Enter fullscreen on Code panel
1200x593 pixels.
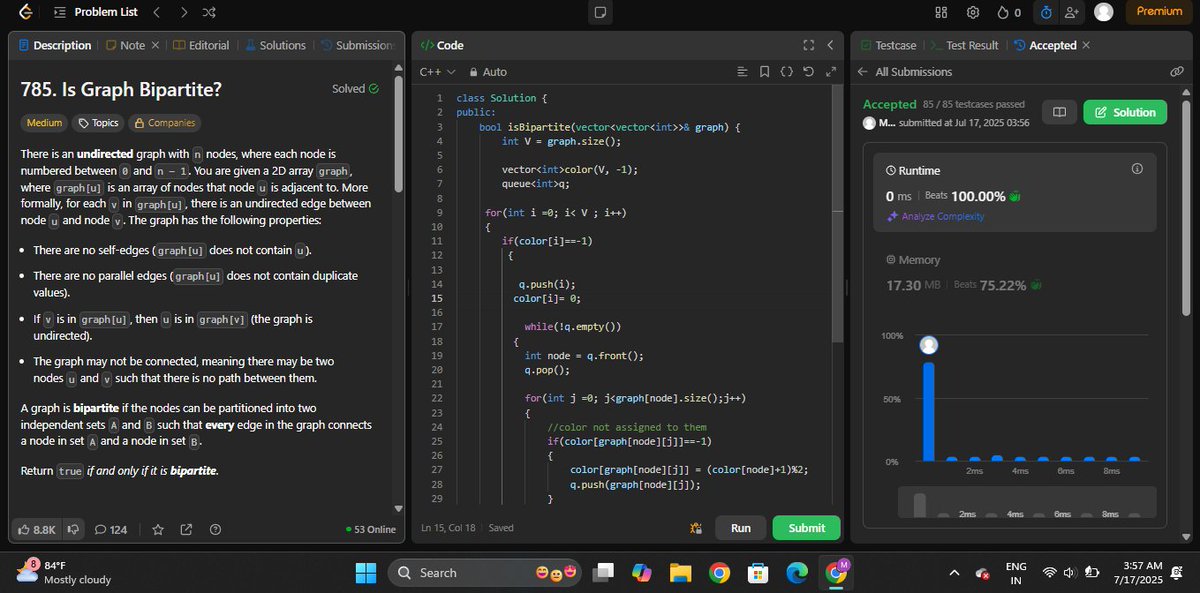[x=808, y=45]
